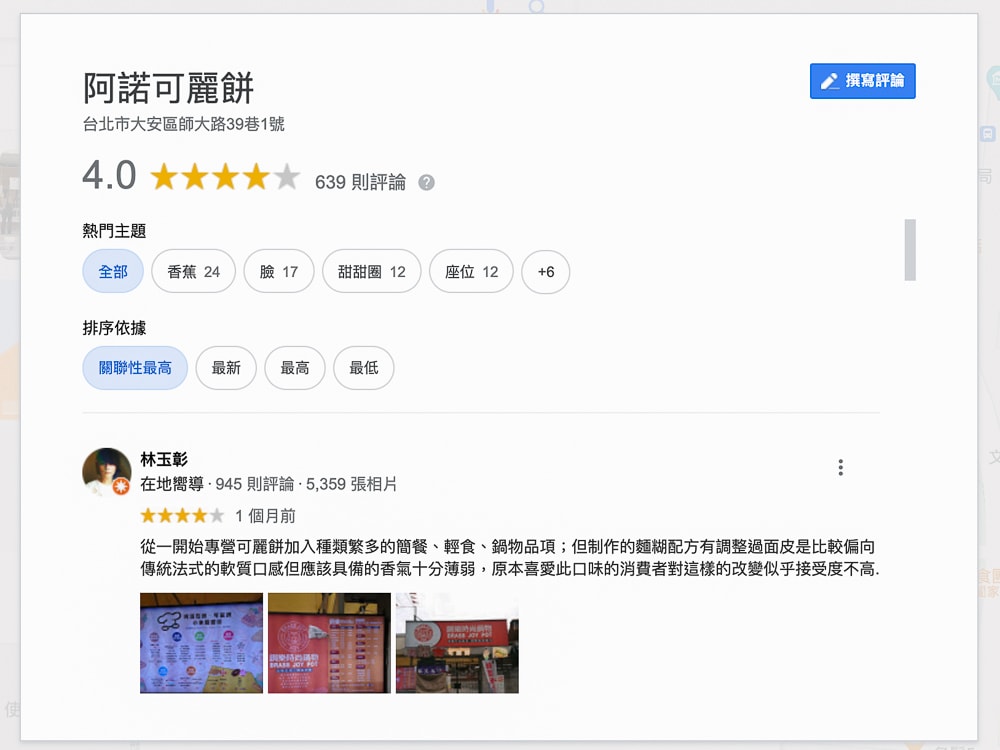
Task: Select the 全部 topic filter chip
Action: coord(113,271)
